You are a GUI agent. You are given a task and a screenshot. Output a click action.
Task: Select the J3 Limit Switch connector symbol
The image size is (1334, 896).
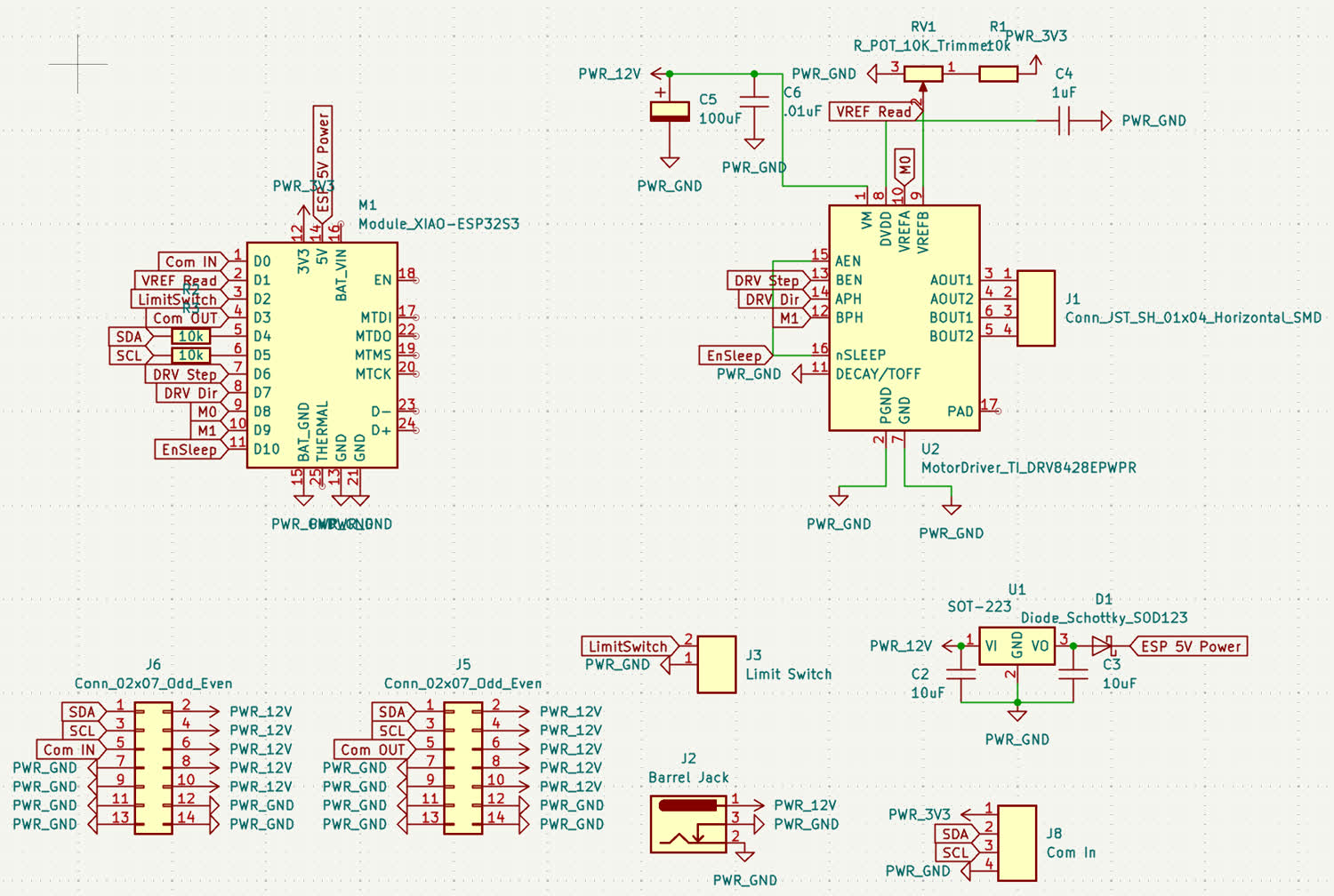click(x=717, y=664)
